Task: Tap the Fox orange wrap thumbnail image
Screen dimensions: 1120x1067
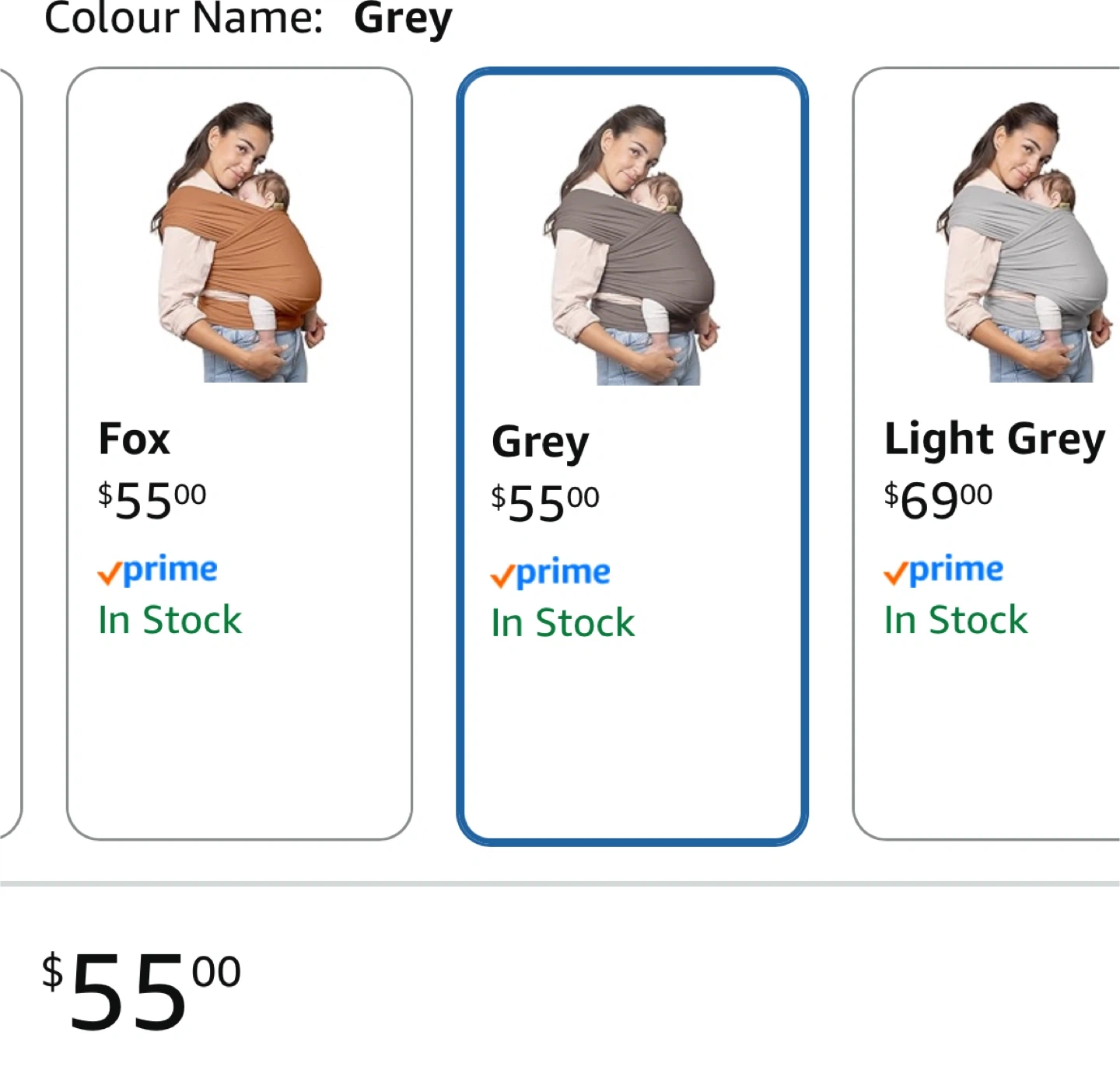Action: [240, 243]
